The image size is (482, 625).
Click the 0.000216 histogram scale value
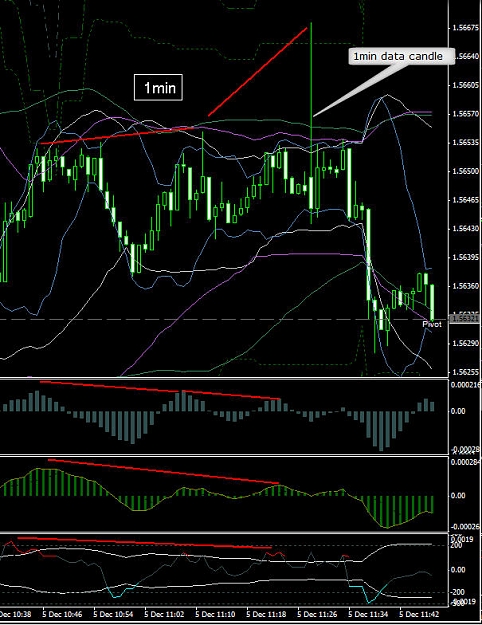click(x=466, y=385)
